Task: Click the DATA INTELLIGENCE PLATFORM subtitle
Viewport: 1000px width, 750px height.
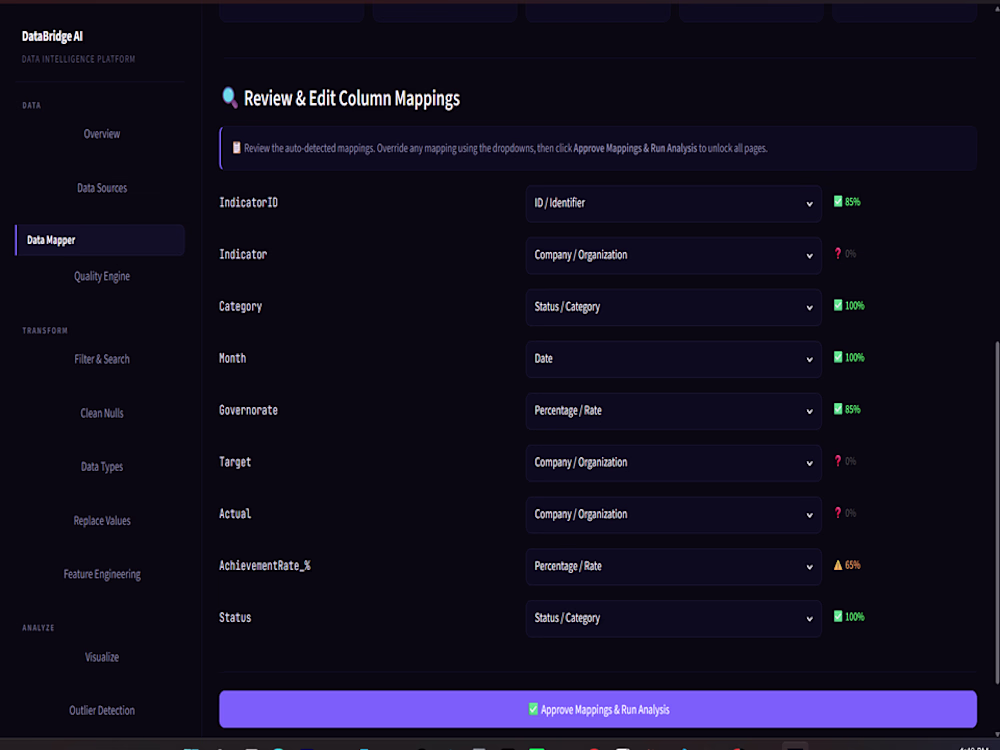Action: tap(78, 59)
